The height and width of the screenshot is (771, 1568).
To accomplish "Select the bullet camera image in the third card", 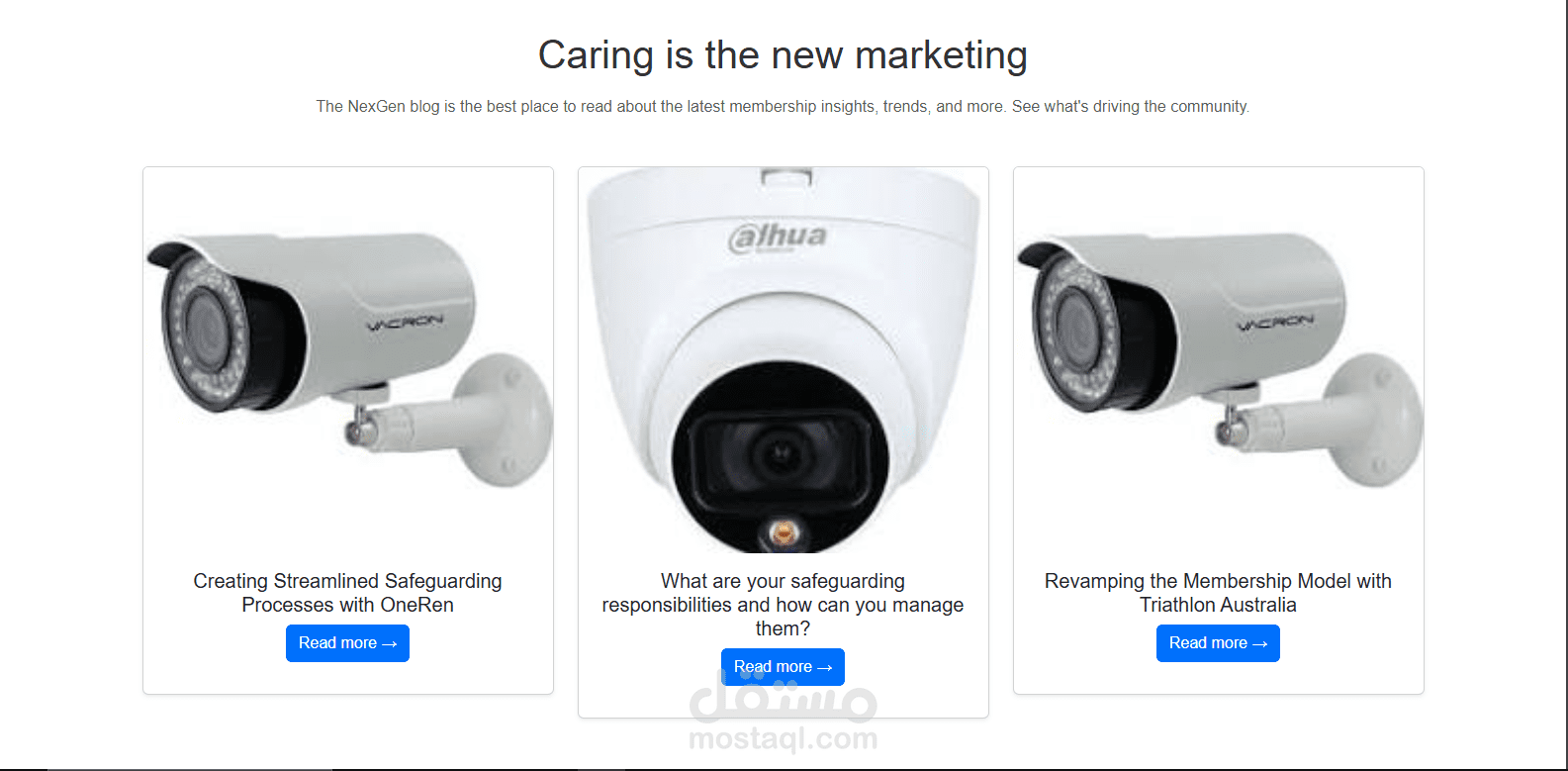I will [x=1219, y=360].
